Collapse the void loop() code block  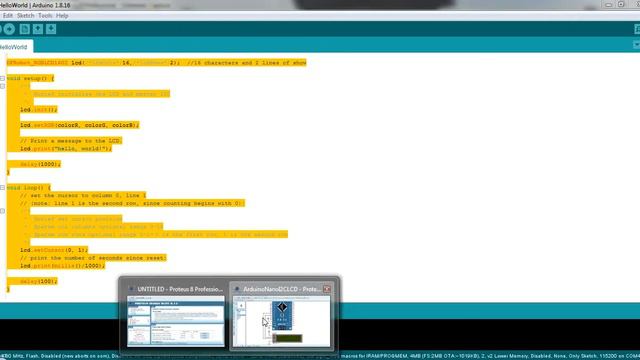[x=2, y=188]
